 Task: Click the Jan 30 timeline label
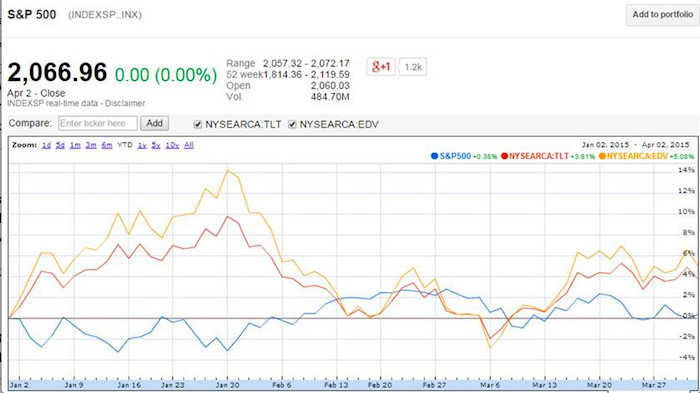228,385
